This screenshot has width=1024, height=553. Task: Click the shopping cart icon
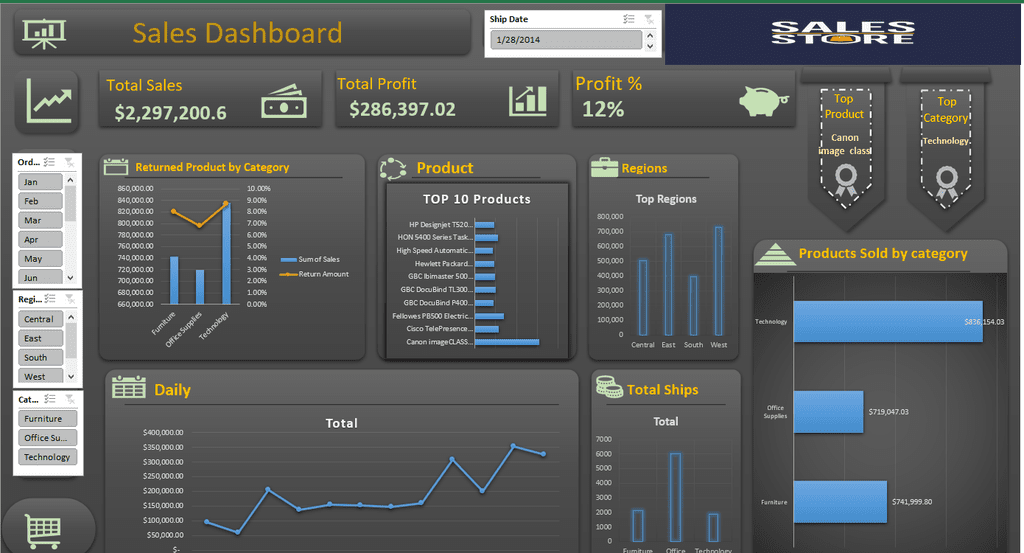click(x=44, y=531)
